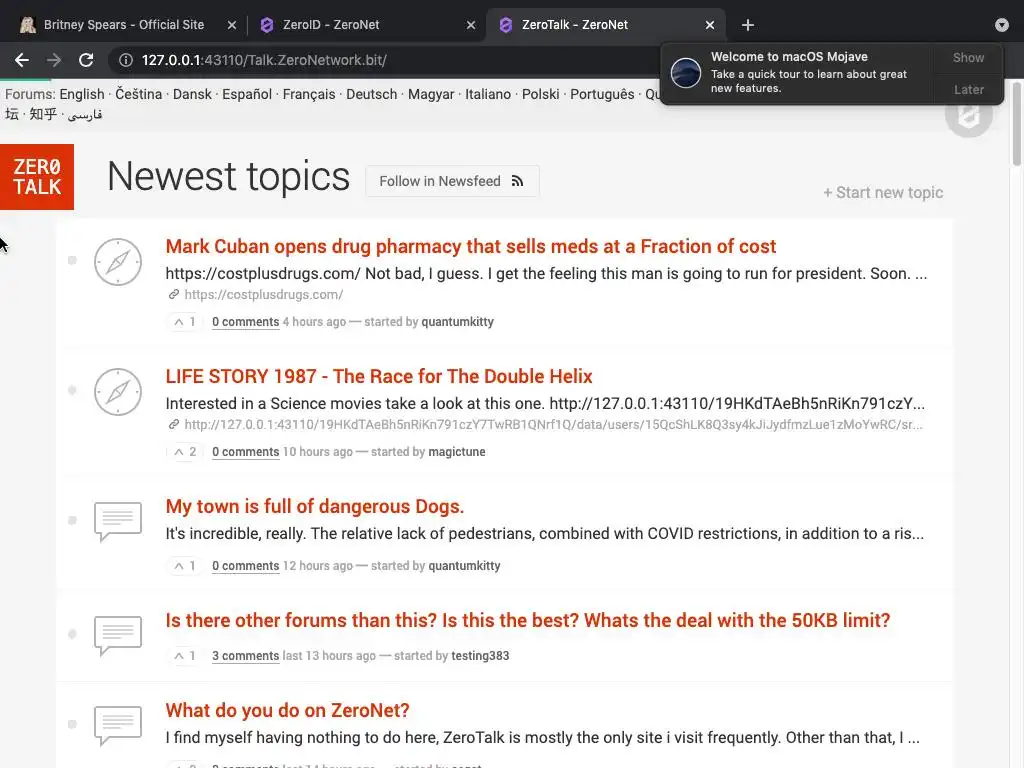Image resolution: width=1024 pixels, height=768 pixels.
Task: Click the Follow in Newsfeed button
Action: tap(452, 181)
